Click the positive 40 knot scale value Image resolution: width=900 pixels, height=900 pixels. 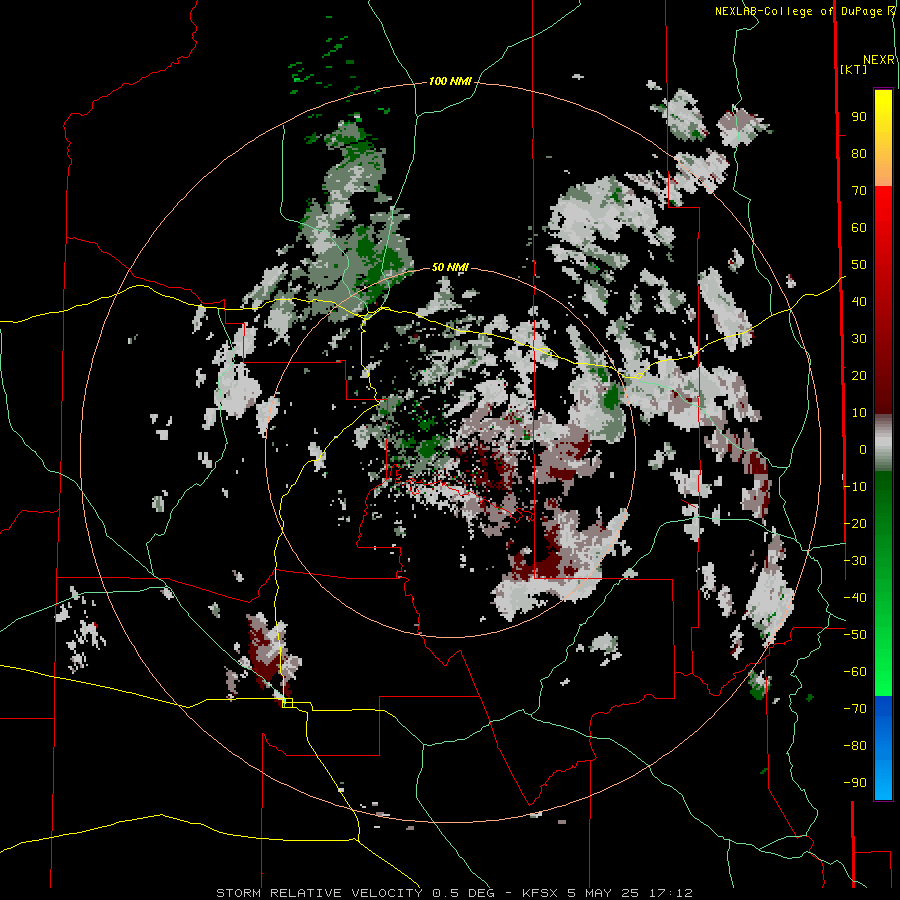click(x=859, y=302)
